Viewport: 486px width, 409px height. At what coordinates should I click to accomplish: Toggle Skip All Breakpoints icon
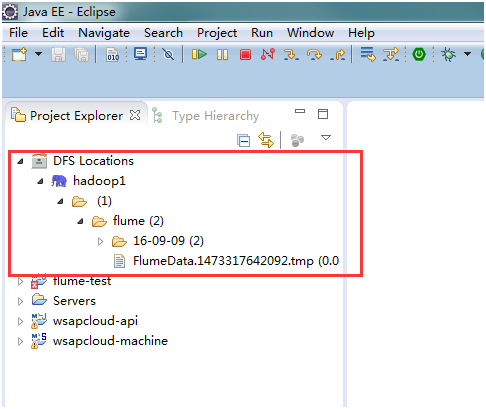[x=168, y=54]
